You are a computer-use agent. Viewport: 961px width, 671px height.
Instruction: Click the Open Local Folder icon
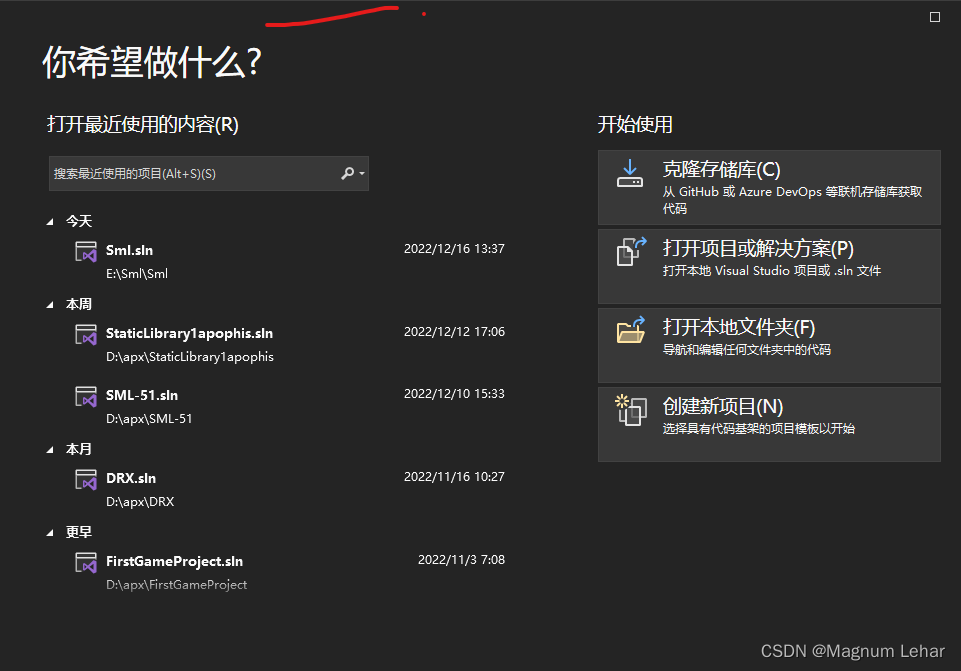point(631,330)
